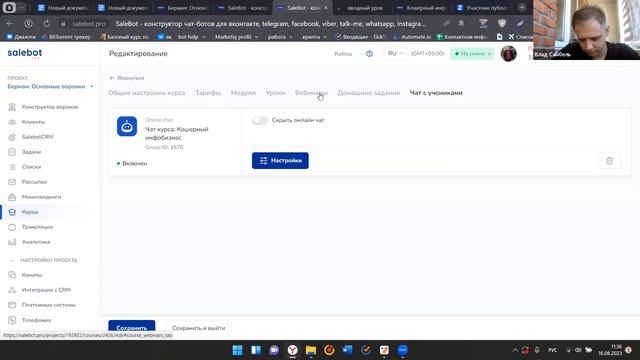Image resolution: width=640 pixels, height=360 pixels.
Task: Go to the Задачи section
Action: click(x=31, y=152)
